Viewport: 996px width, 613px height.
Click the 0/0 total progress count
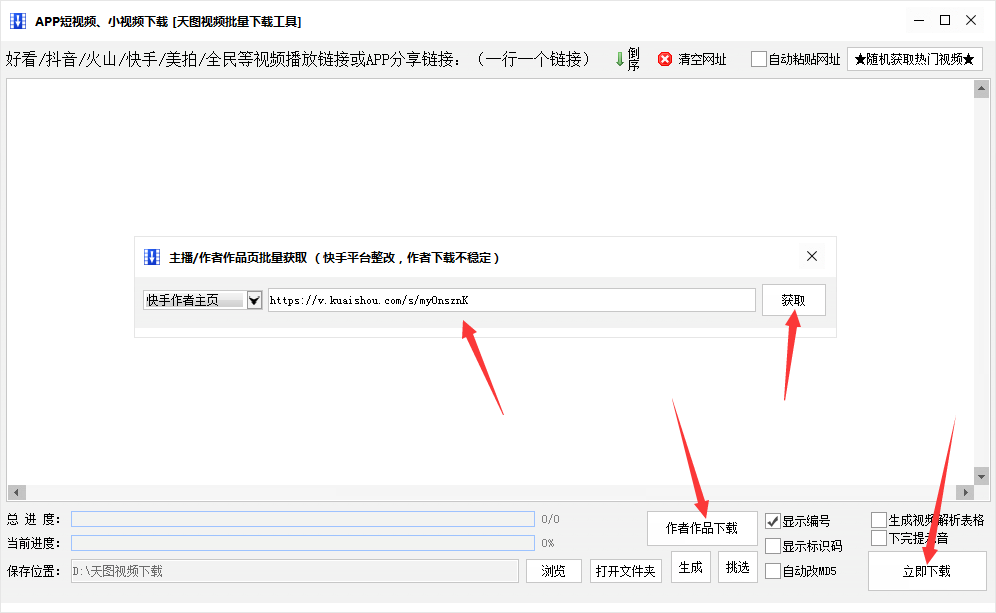[x=550, y=519]
